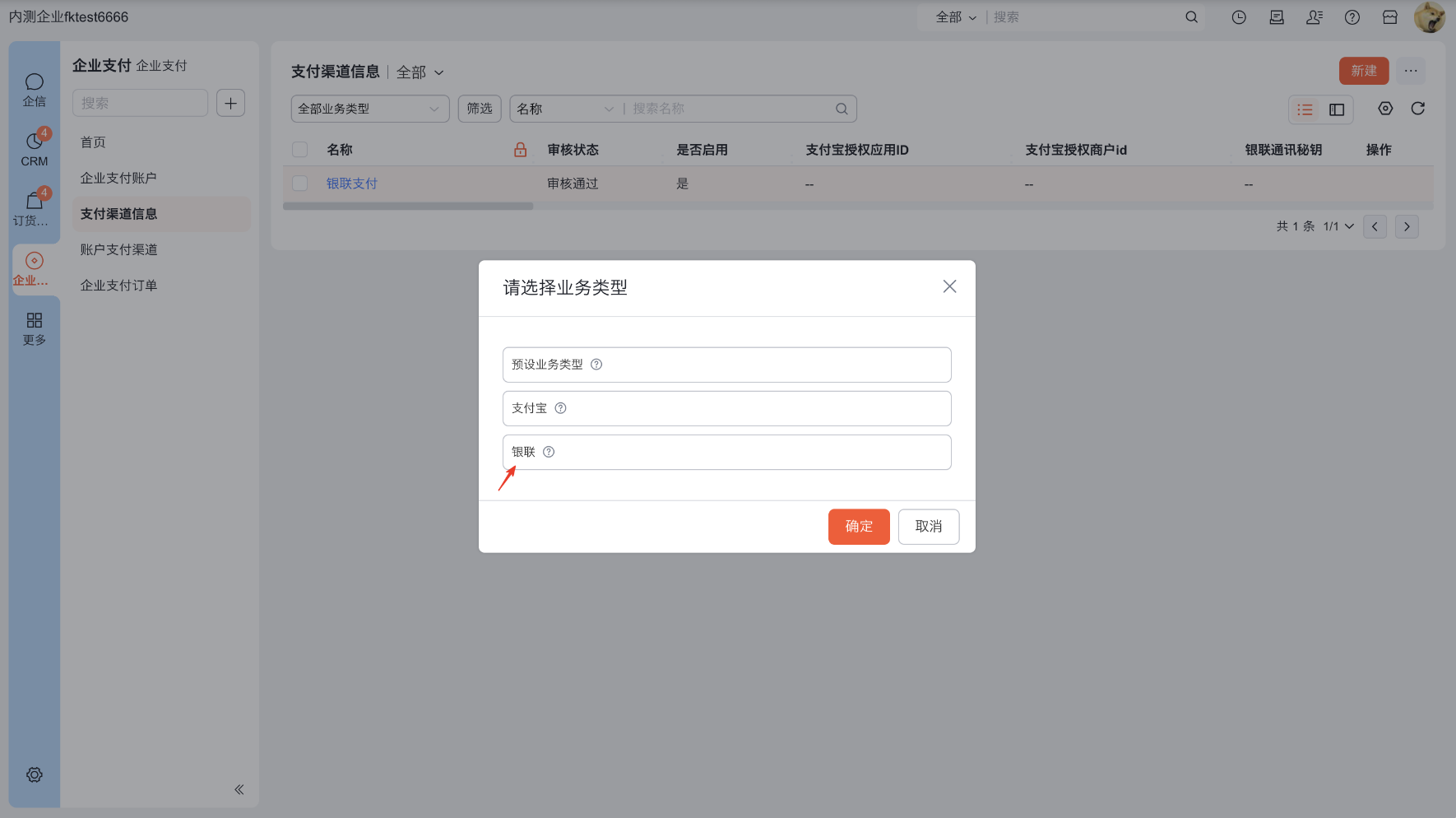1456x818 pixels.
Task: Open the CRM module in sidebar
Action: tap(35, 149)
